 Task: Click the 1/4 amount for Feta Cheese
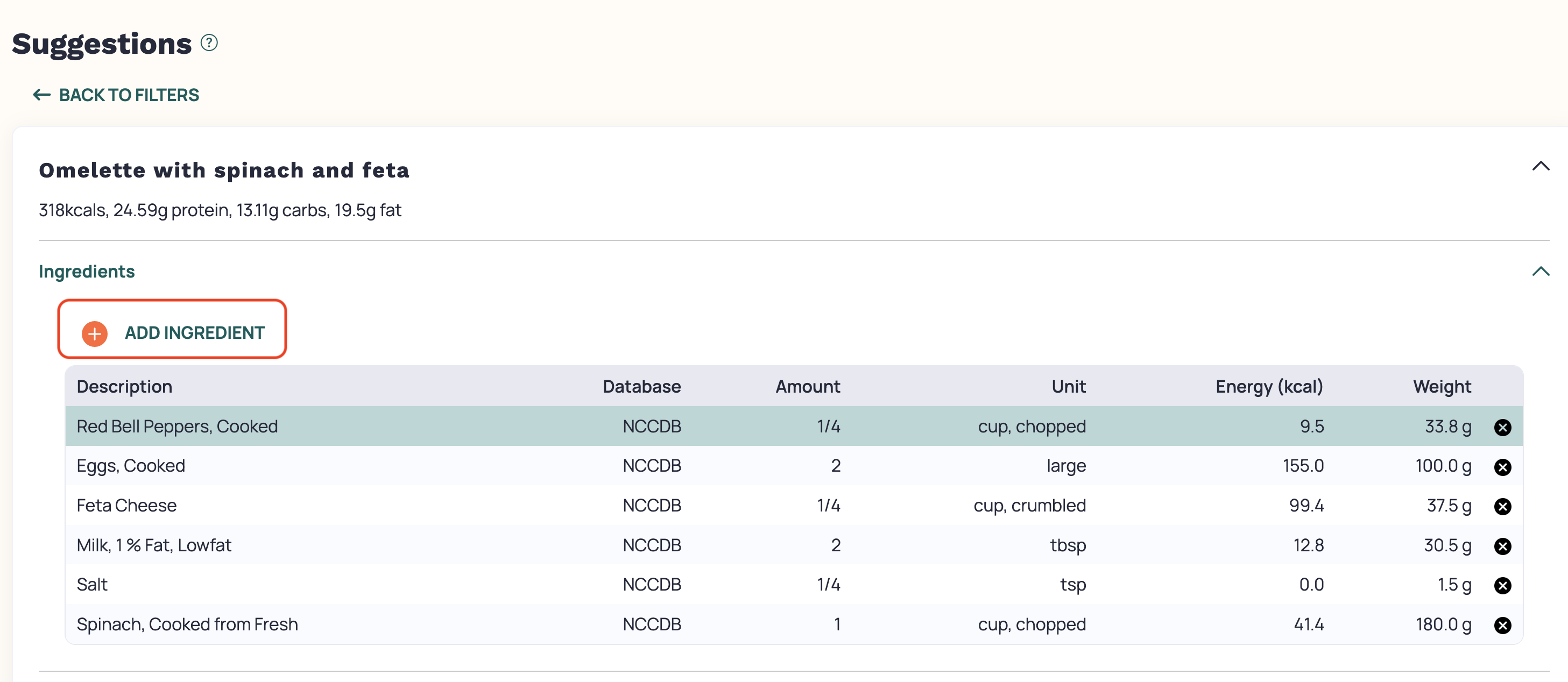(x=829, y=506)
